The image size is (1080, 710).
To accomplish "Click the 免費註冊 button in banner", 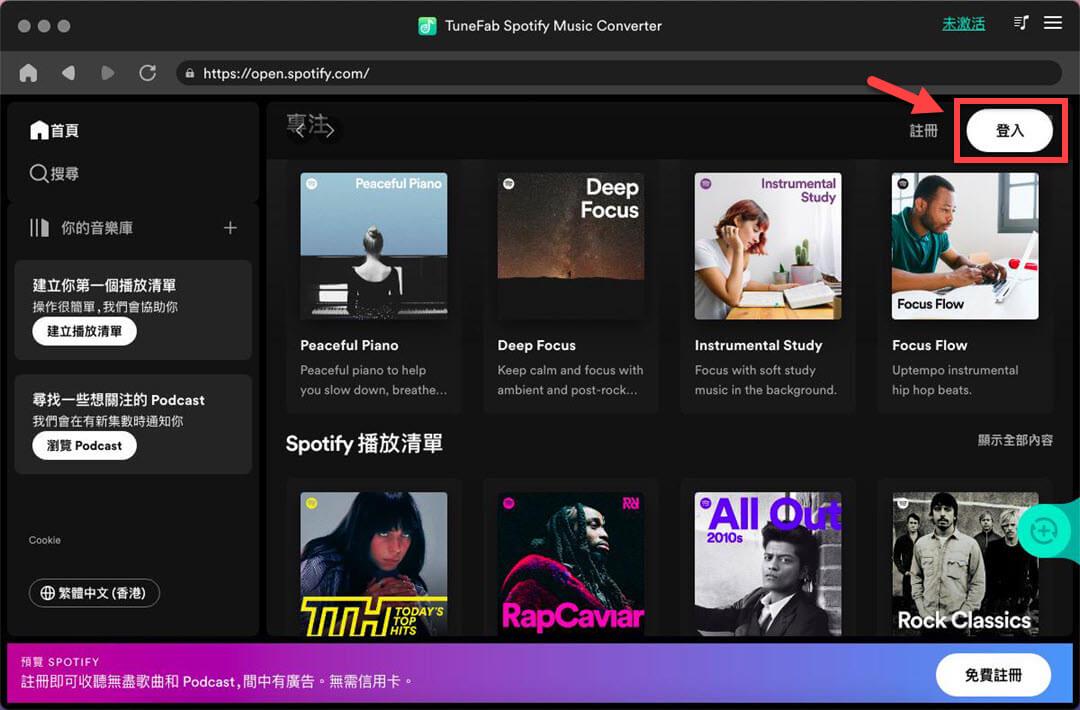I will point(993,675).
